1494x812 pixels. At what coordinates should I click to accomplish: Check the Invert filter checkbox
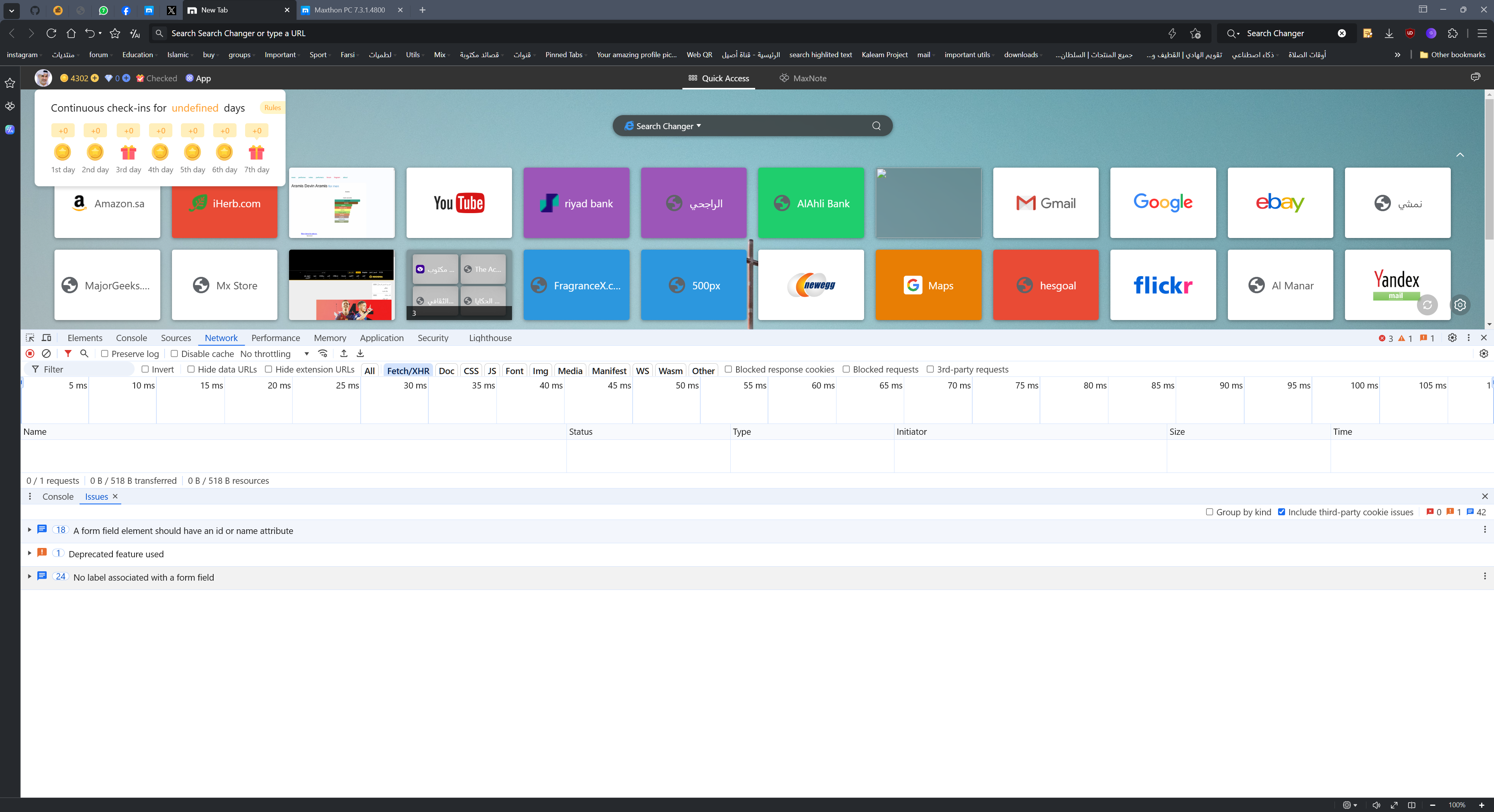(x=145, y=369)
